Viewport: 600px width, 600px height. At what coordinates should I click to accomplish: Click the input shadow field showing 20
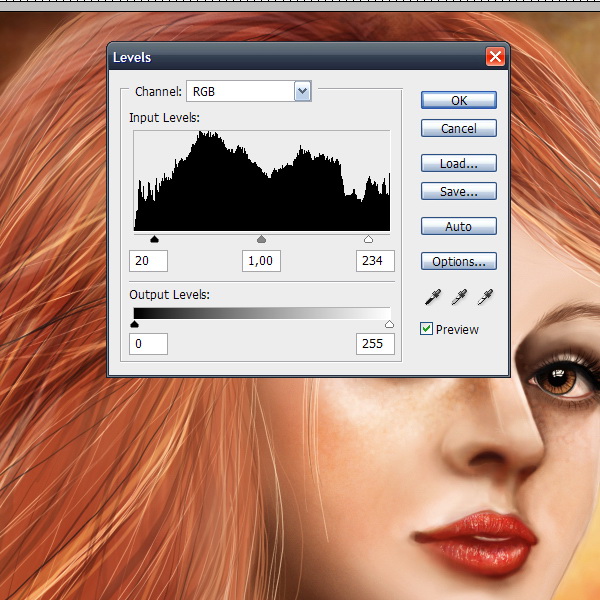tap(148, 261)
